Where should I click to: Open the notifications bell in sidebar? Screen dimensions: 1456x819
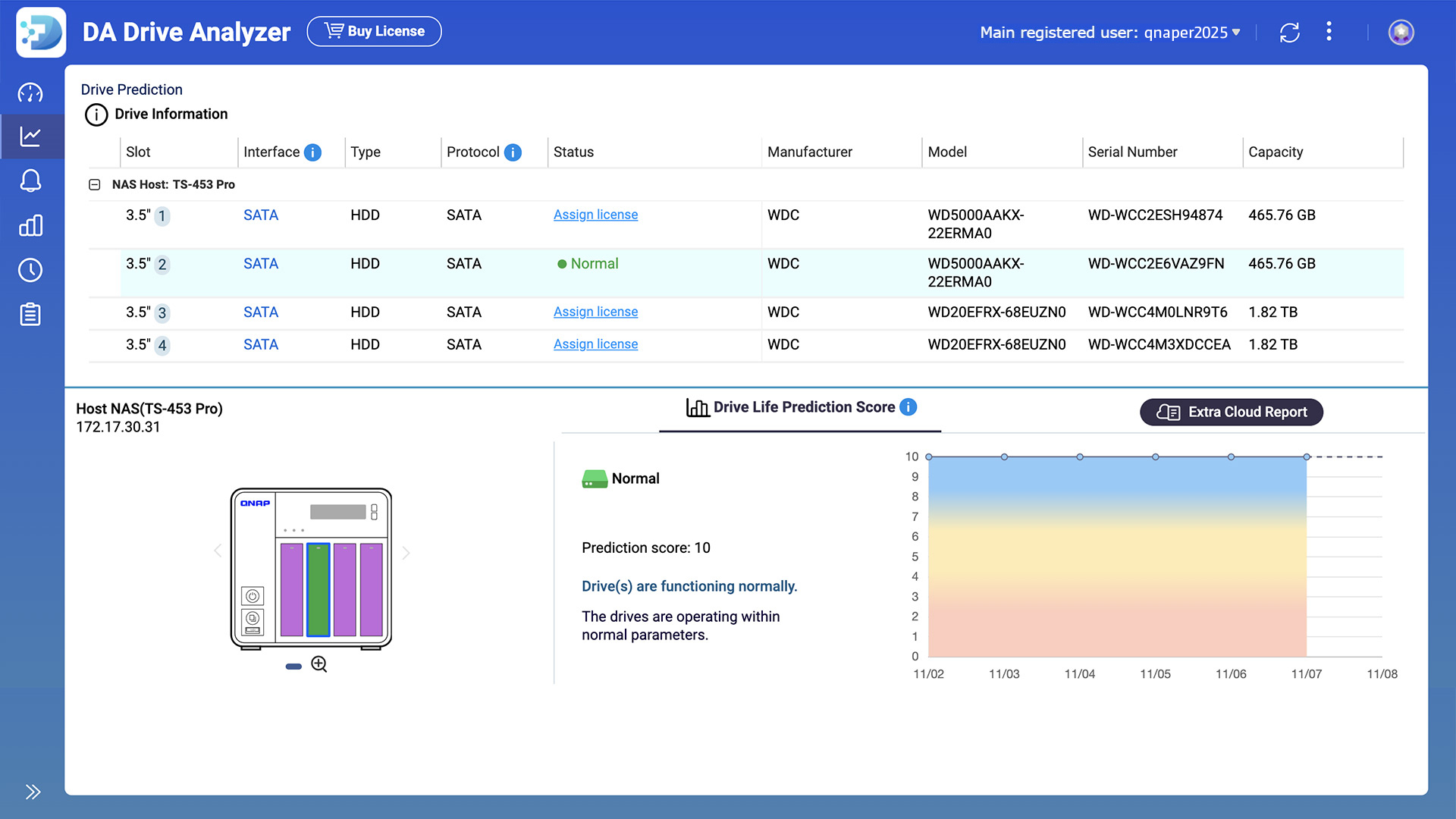coord(30,180)
